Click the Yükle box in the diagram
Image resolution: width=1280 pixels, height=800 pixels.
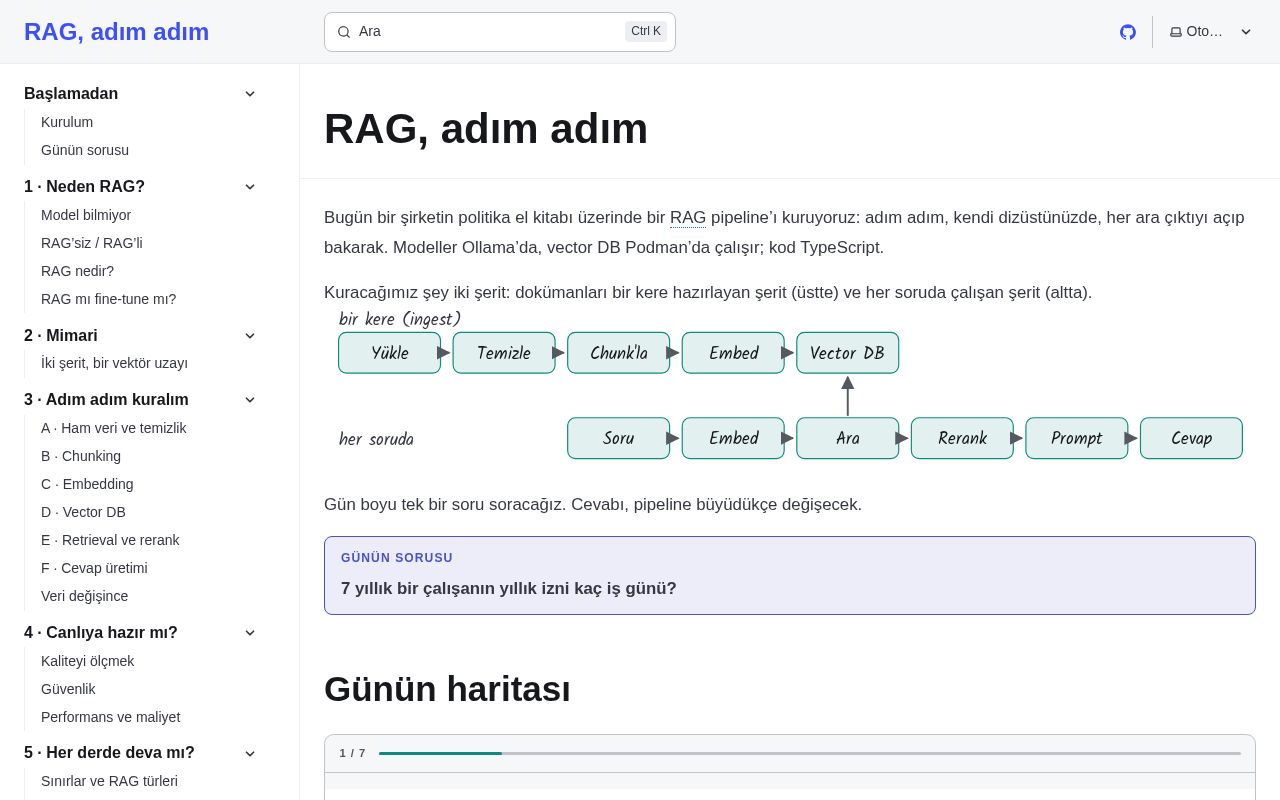point(390,353)
